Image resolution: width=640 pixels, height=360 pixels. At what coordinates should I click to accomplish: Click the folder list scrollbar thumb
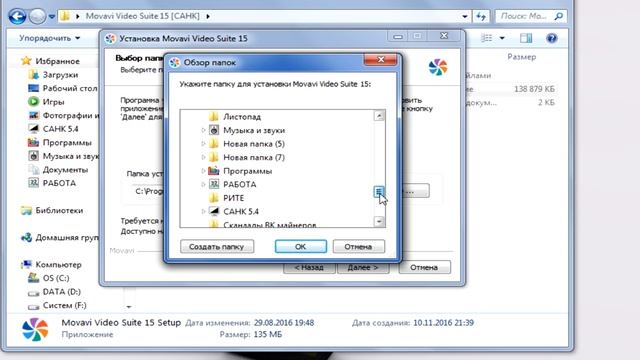tap(379, 191)
